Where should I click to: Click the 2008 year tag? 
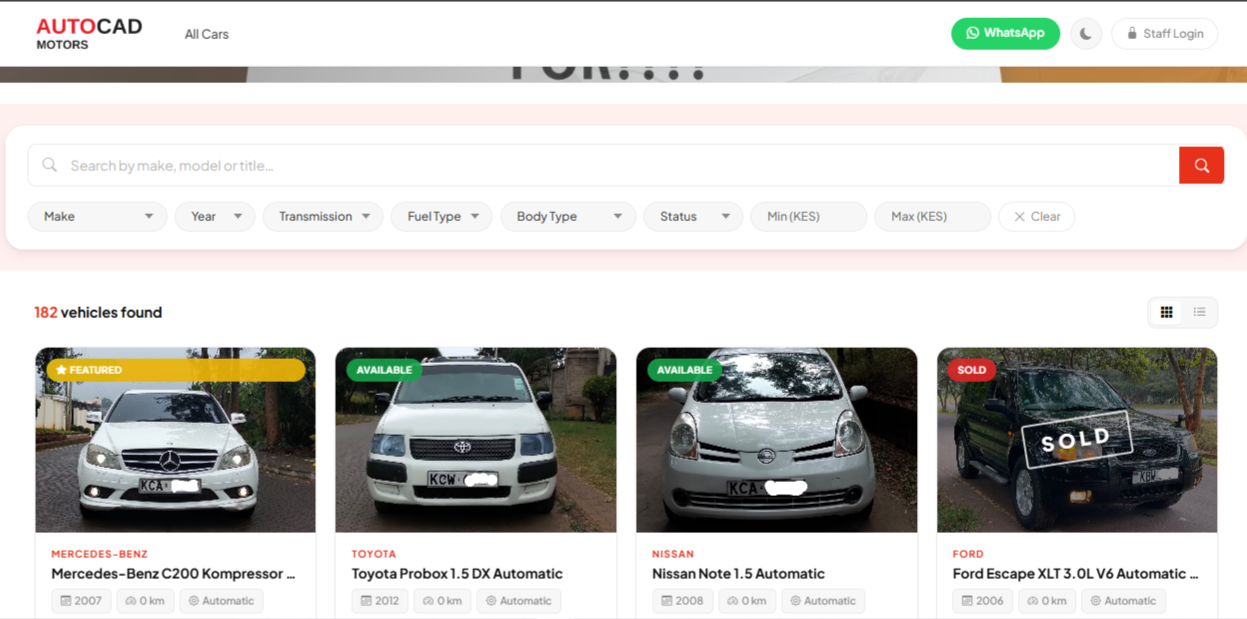(682, 601)
